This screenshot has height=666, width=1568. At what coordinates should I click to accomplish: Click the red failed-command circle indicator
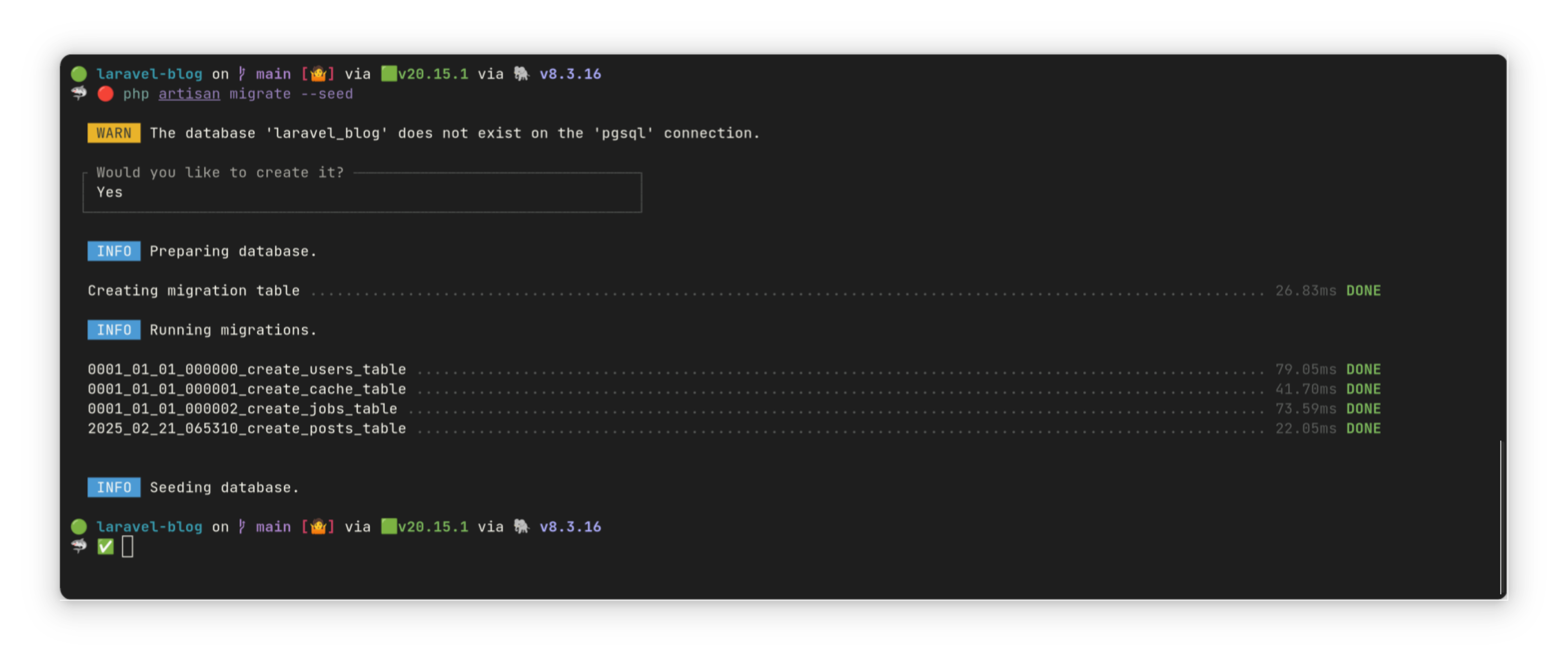pyautogui.click(x=105, y=94)
